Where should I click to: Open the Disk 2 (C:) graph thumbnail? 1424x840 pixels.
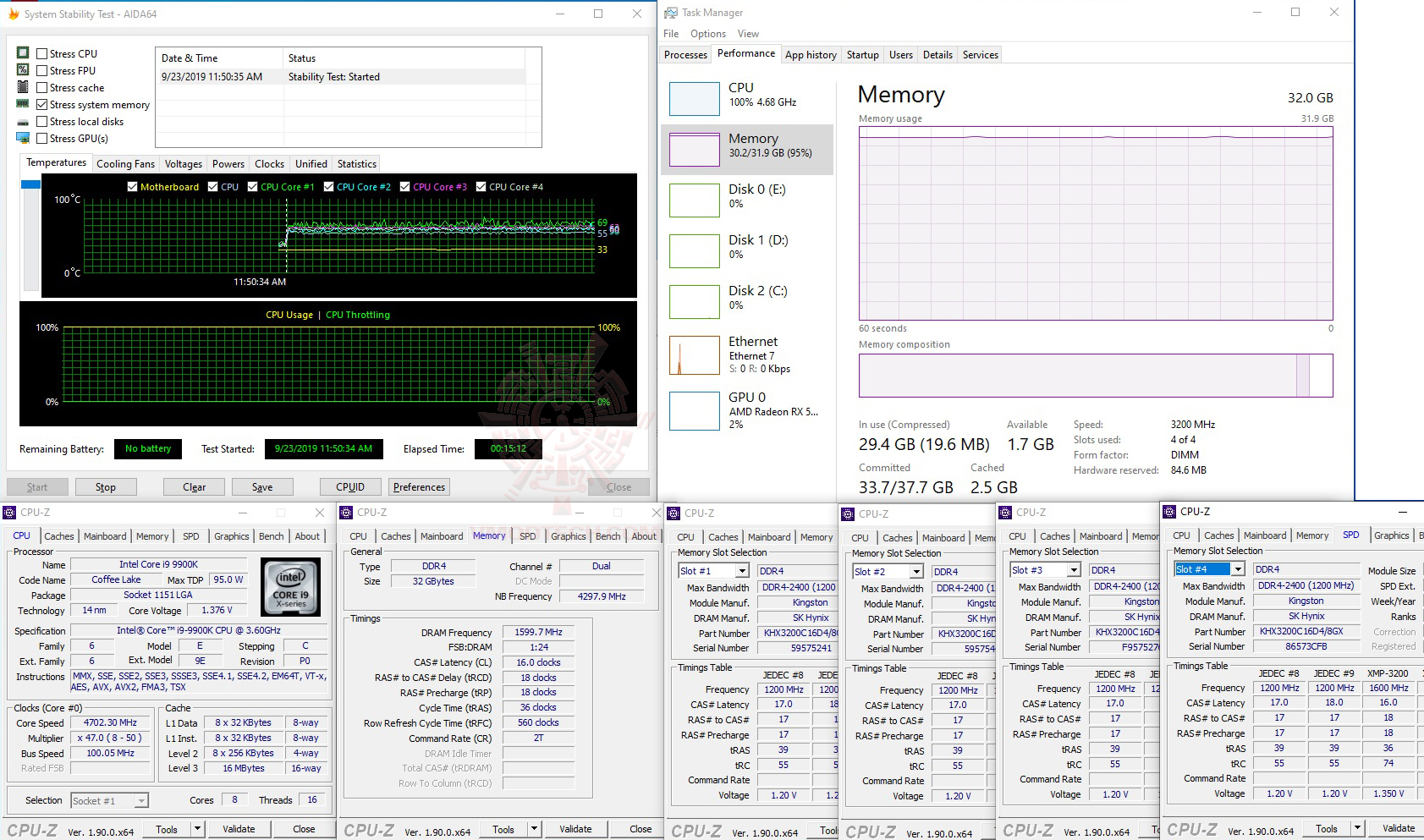pyautogui.click(x=695, y=302)
